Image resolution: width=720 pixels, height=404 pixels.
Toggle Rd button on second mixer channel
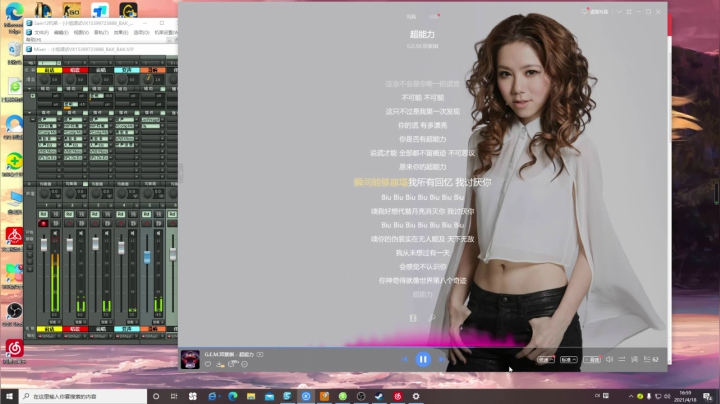pos(69,214)
